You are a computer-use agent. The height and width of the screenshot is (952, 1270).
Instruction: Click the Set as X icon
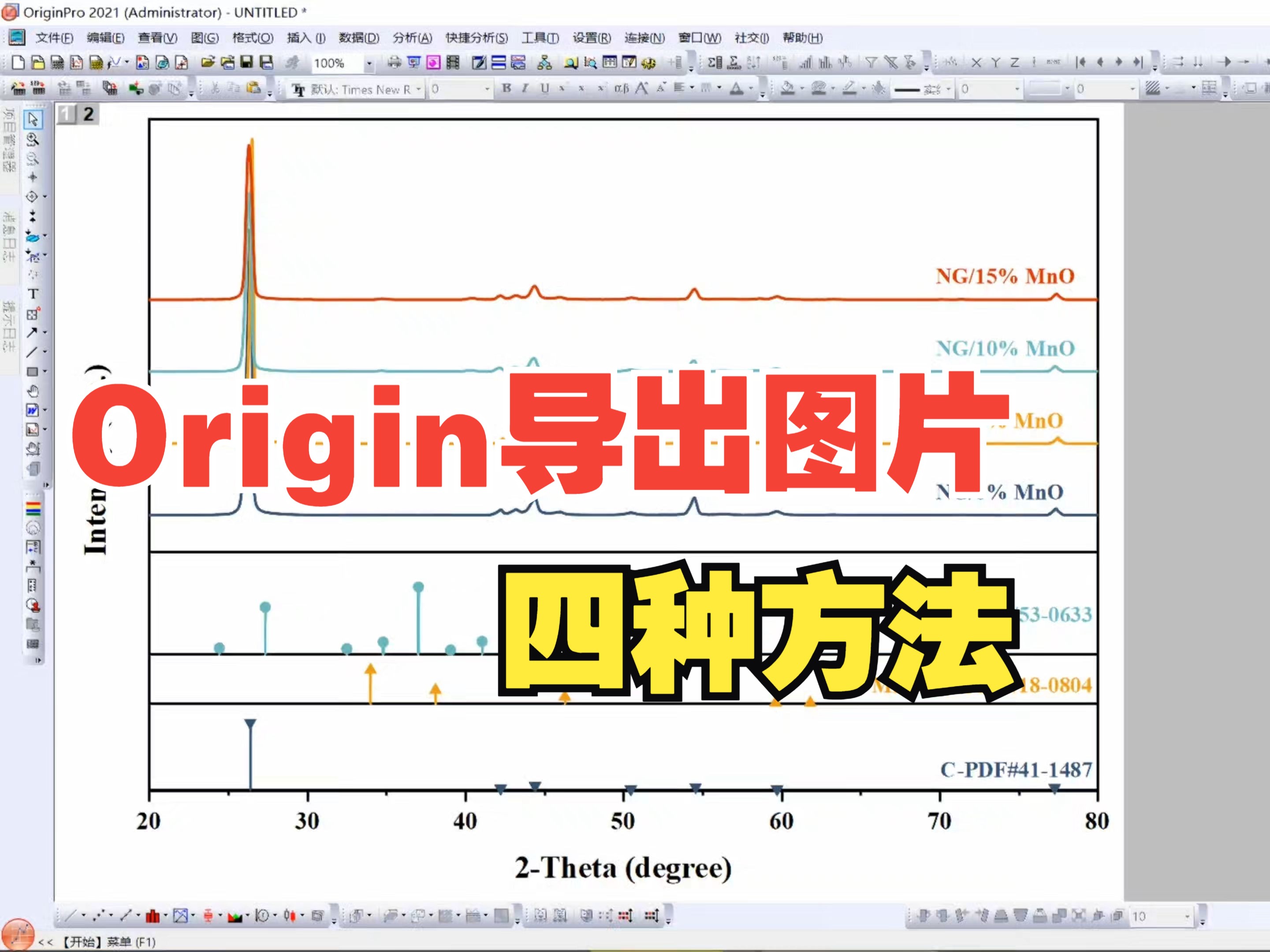(976, 63)
